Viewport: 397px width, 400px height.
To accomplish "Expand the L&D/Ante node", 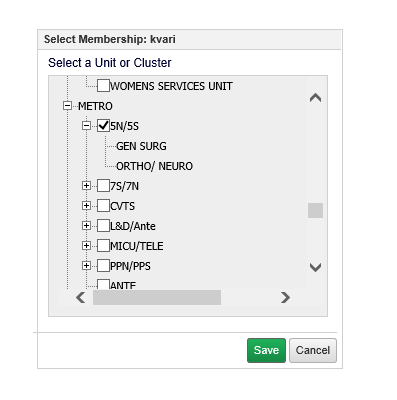I will 86,226.
